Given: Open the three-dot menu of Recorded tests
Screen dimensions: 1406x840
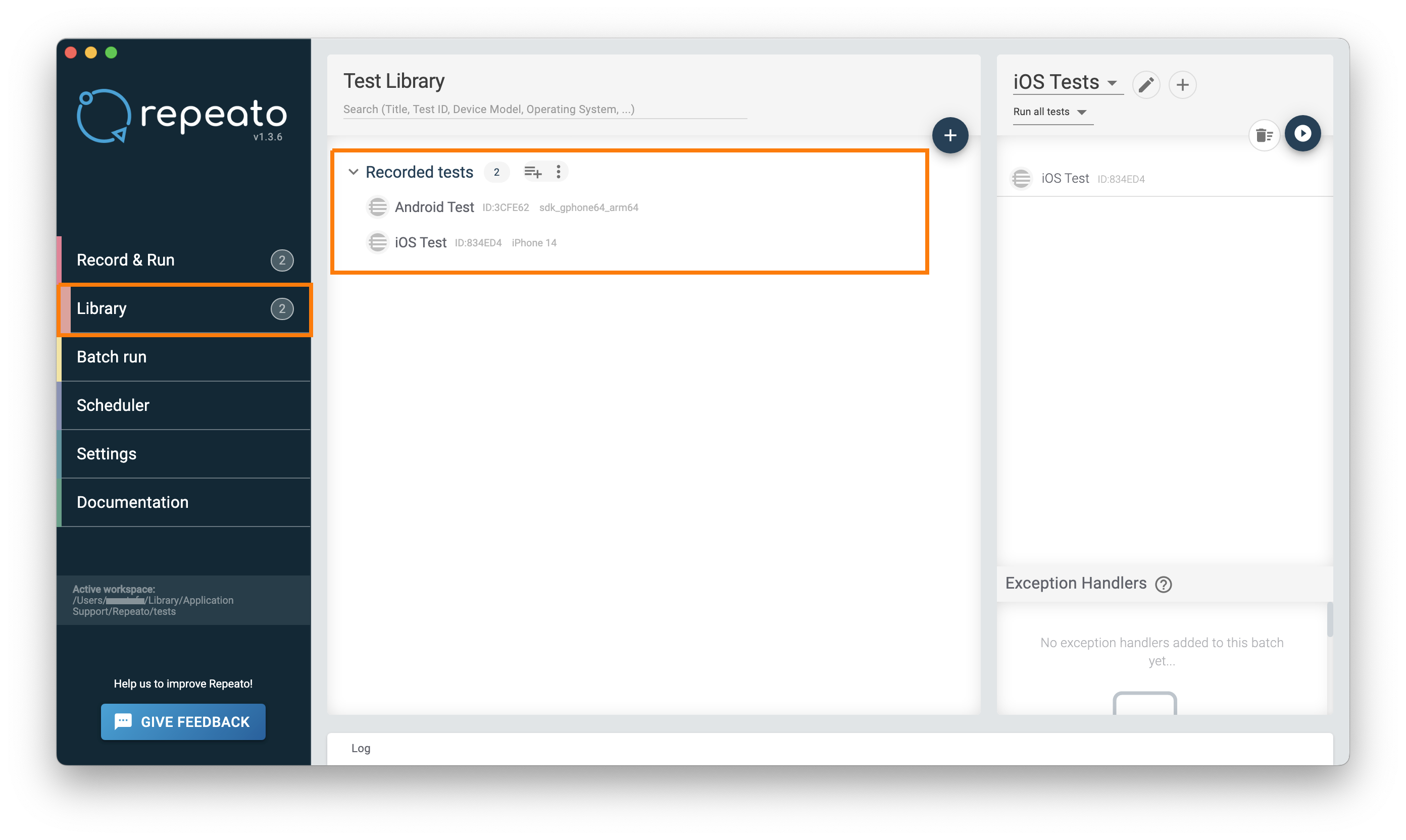Looking at the screenshot, I should 559,172.
